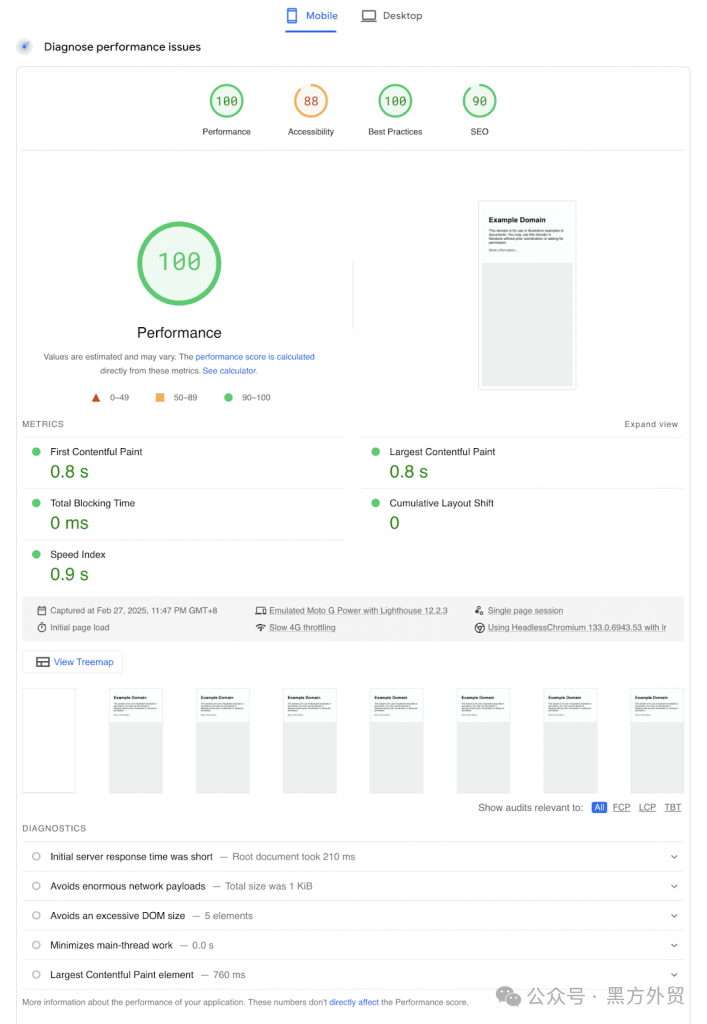The width and height of the screenshot is (707, 1024).
Task: Click the device icon beside Emulated Moto G Power
Action: coord(260,611)
